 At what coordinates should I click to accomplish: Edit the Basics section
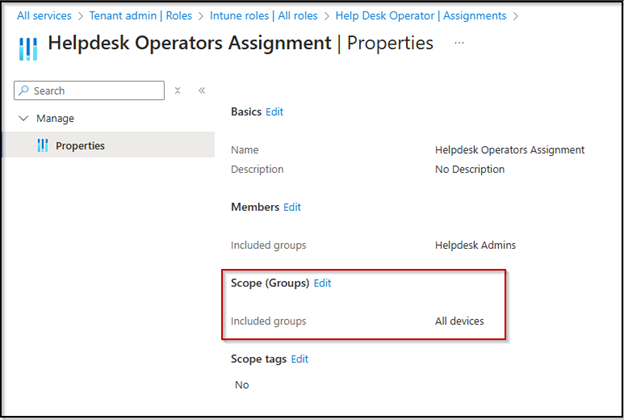point(274,112)
